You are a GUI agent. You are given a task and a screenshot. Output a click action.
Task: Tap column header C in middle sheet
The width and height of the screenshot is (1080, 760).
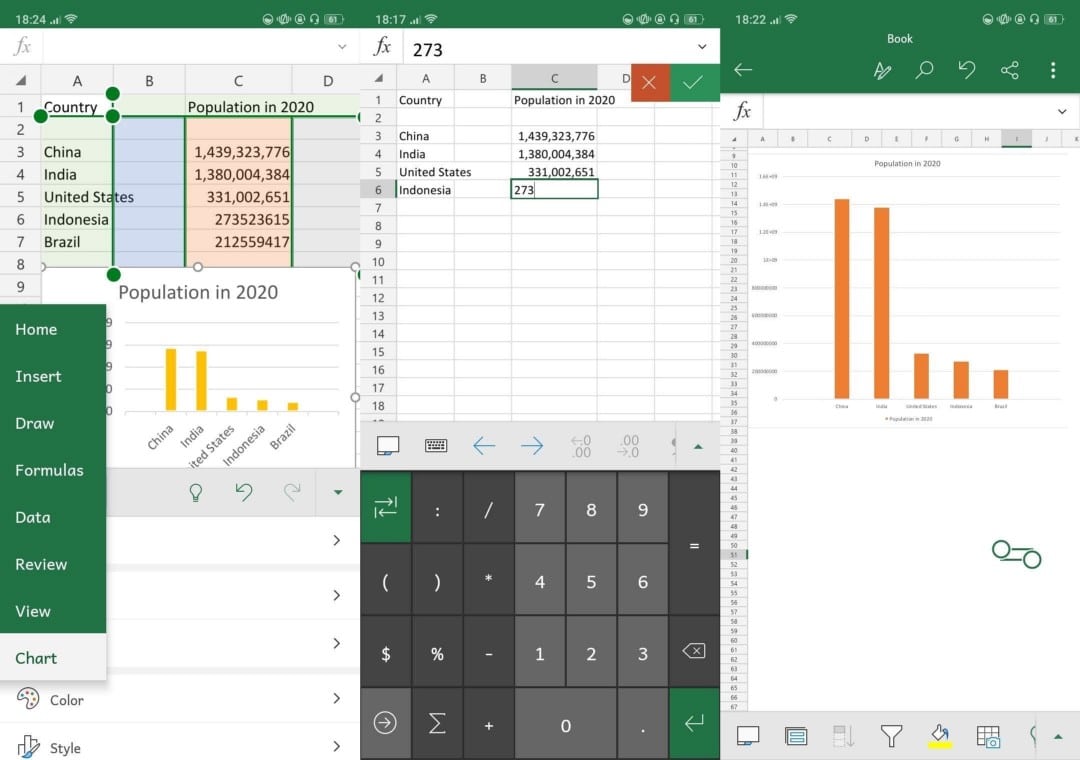tap(554, 78)
